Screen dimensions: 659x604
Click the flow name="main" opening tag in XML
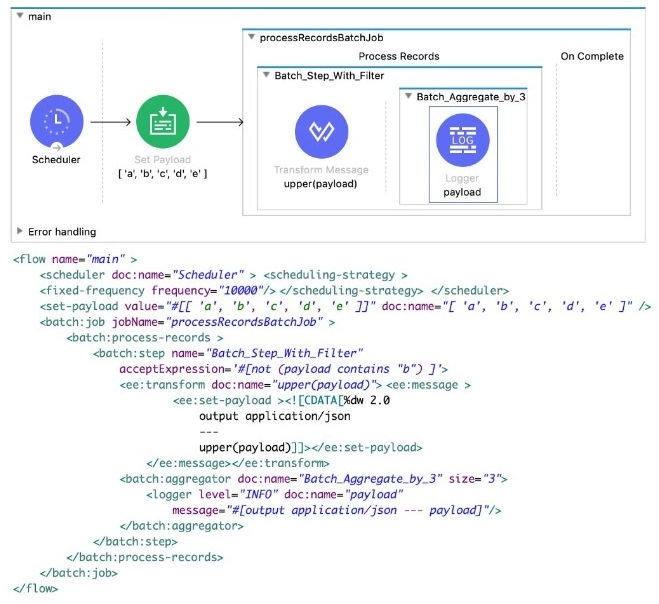(x=75, y=258)
